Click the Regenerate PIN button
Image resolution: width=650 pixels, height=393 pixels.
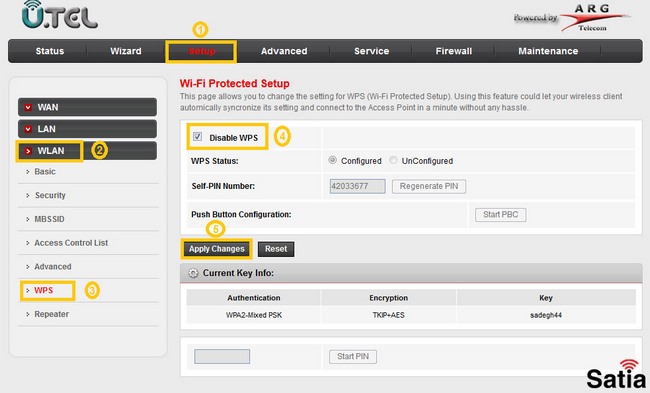click(x=429, y=186)
